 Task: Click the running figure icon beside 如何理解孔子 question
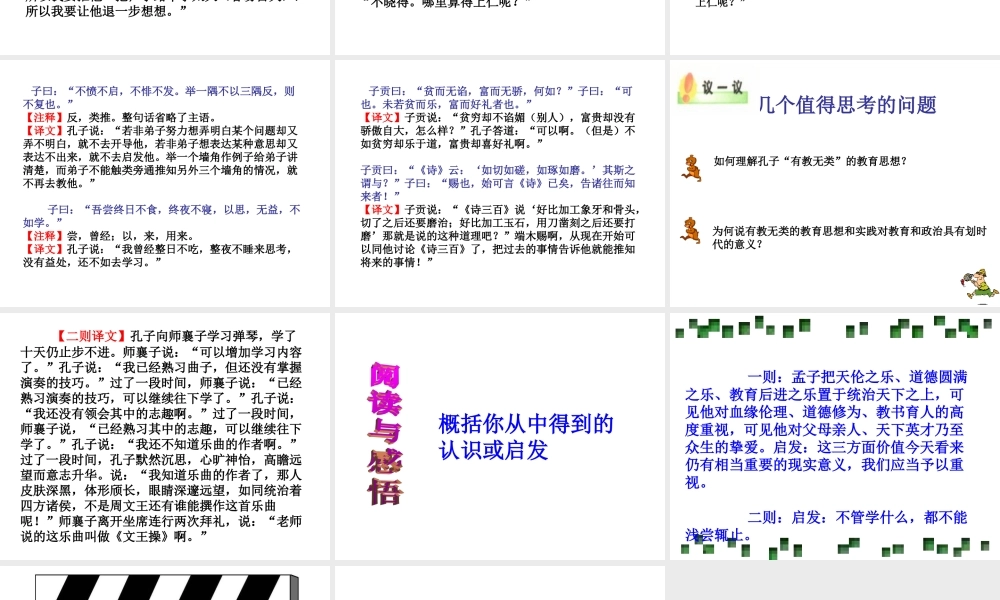(x=691, y=168)
